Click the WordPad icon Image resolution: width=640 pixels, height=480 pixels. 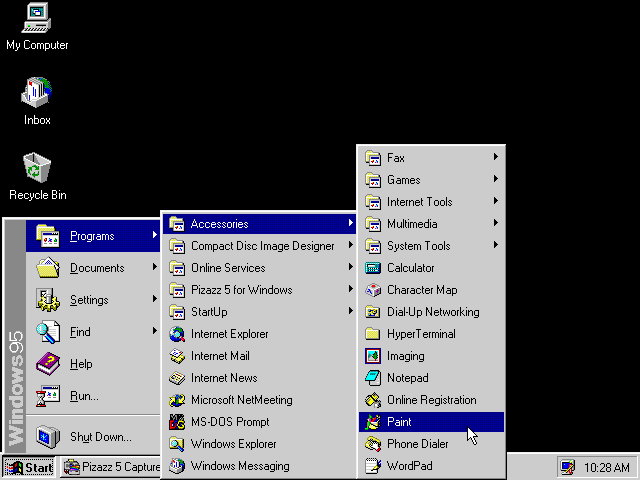(373, 467)
